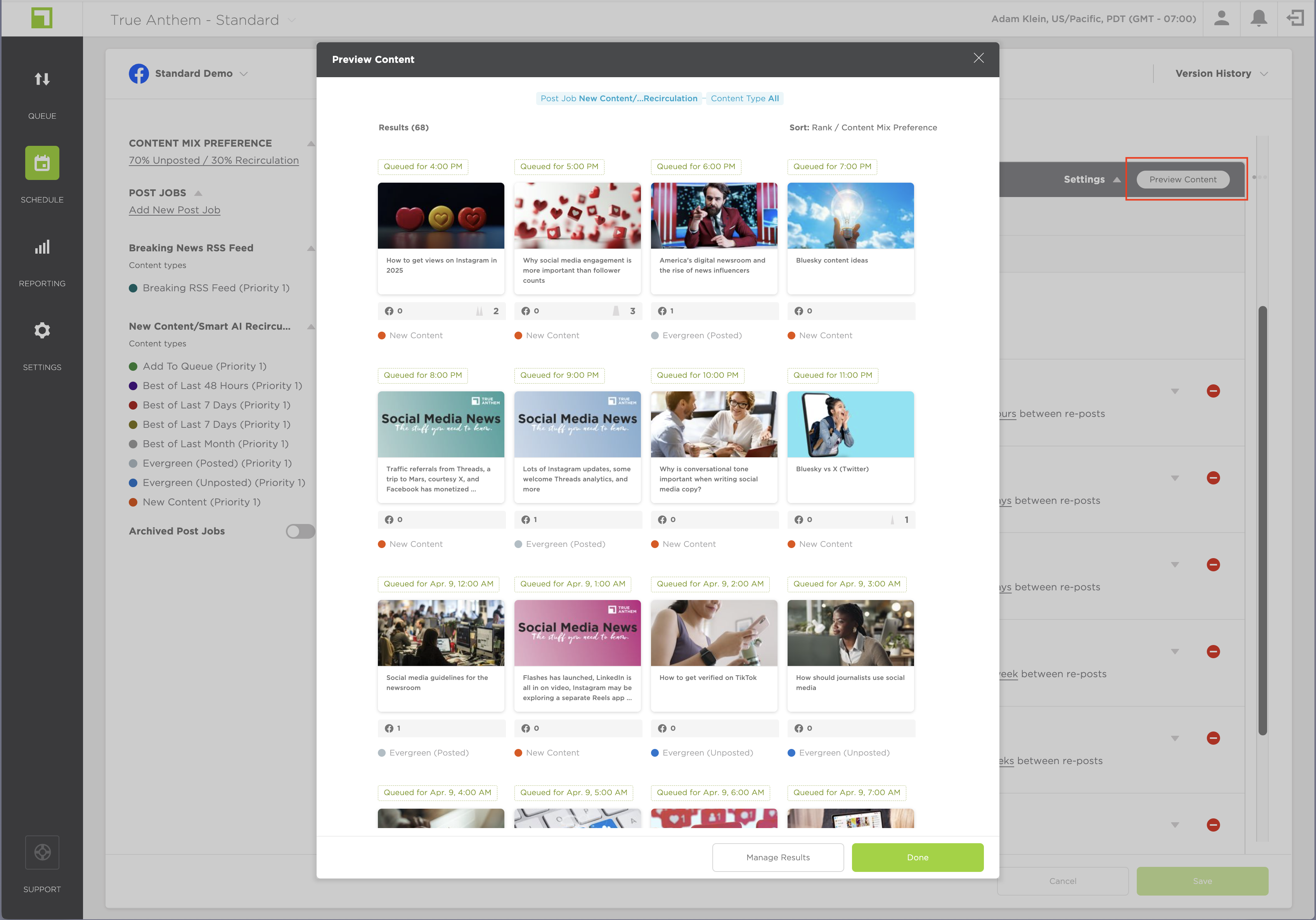Click the Facebook icon beside Standard Demo

click(x=139, y=73)
